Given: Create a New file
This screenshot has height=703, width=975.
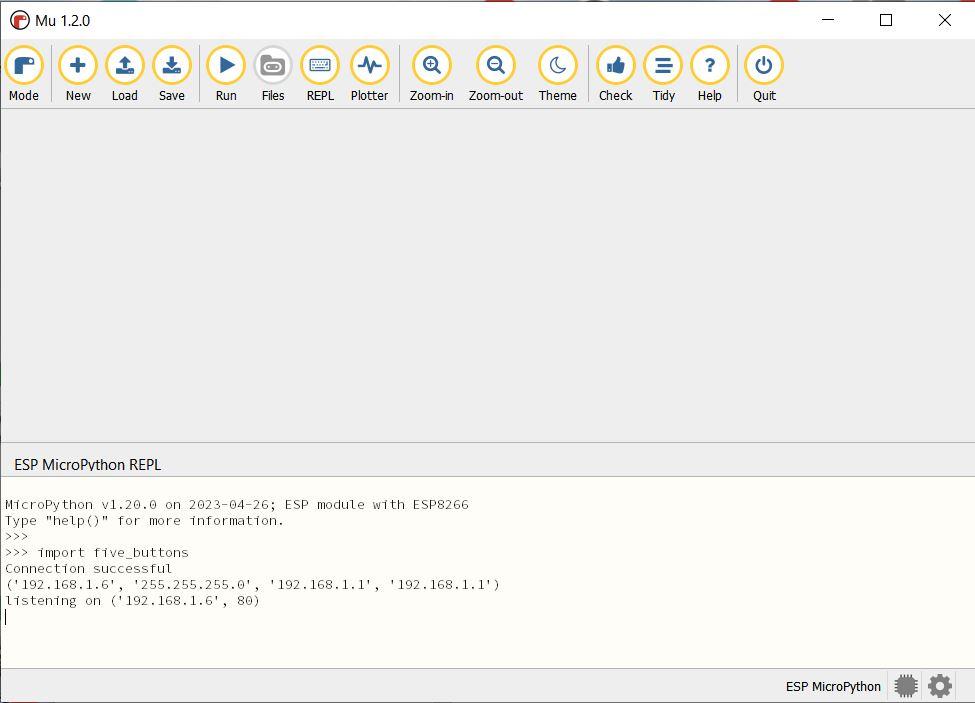Looking at the screenshot, I should pos(78,74).
